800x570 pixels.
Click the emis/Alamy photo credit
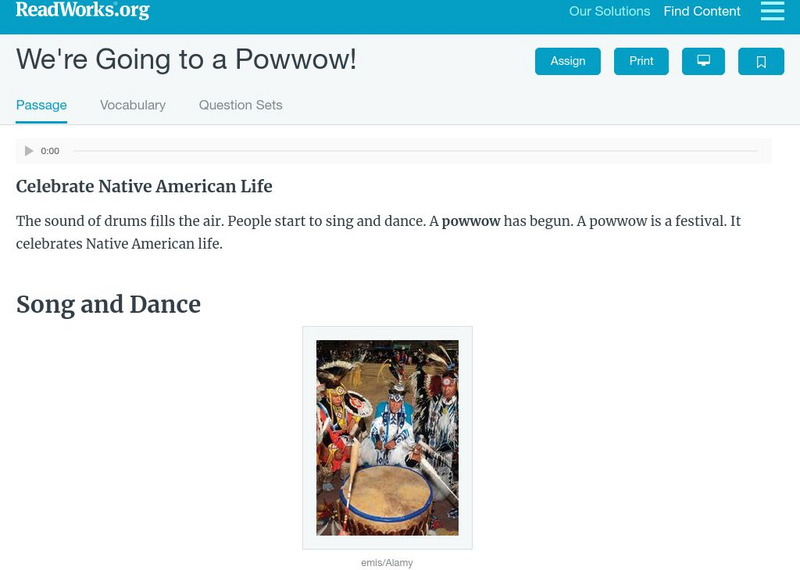(387, 563)
